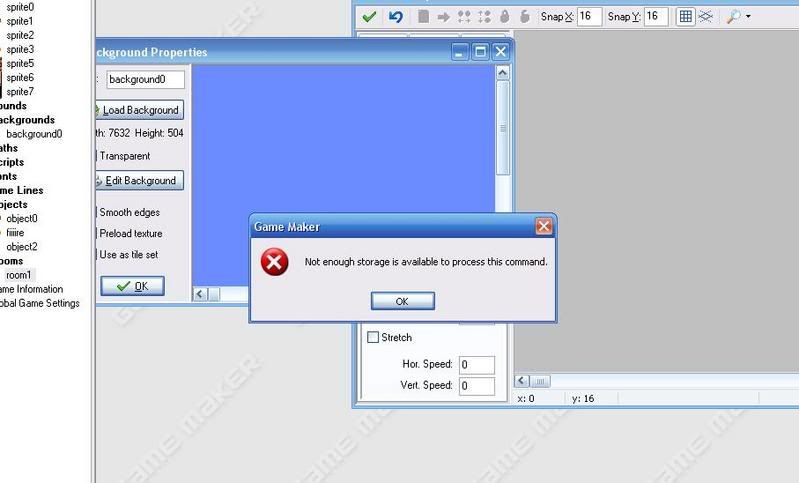Click the Objects folder in the resource tree
The height and width of the screenshot is (483, 799).
[14, 204]
